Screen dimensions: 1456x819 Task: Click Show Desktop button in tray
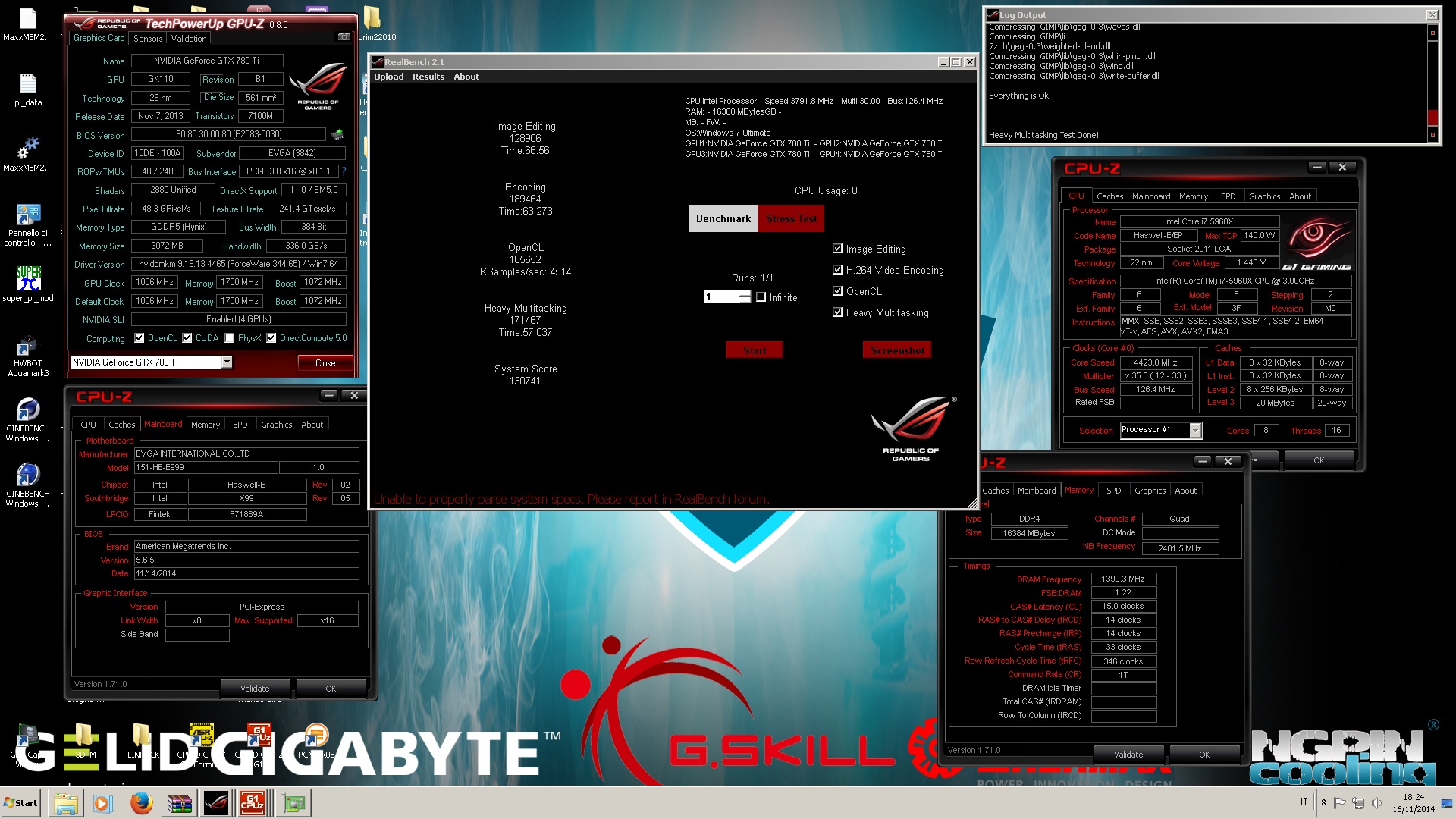1447,803
